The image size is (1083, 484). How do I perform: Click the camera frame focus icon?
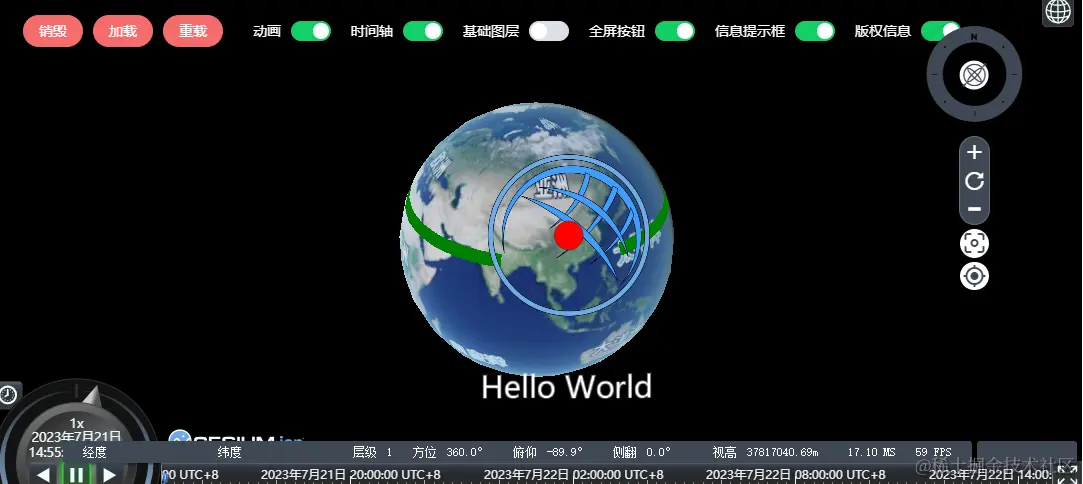click(x=975, y=243)
